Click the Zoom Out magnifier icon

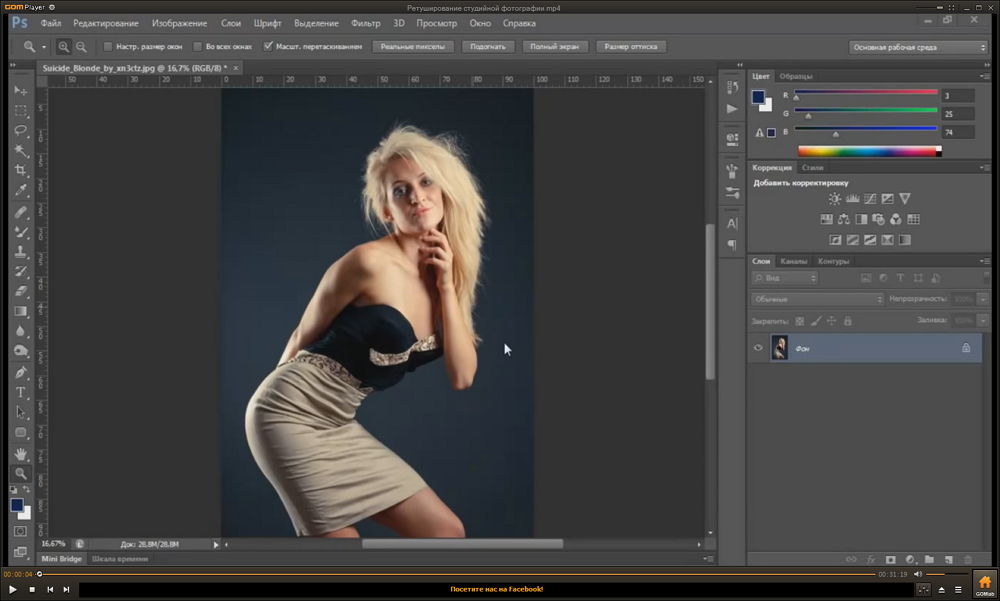(81, 46)
